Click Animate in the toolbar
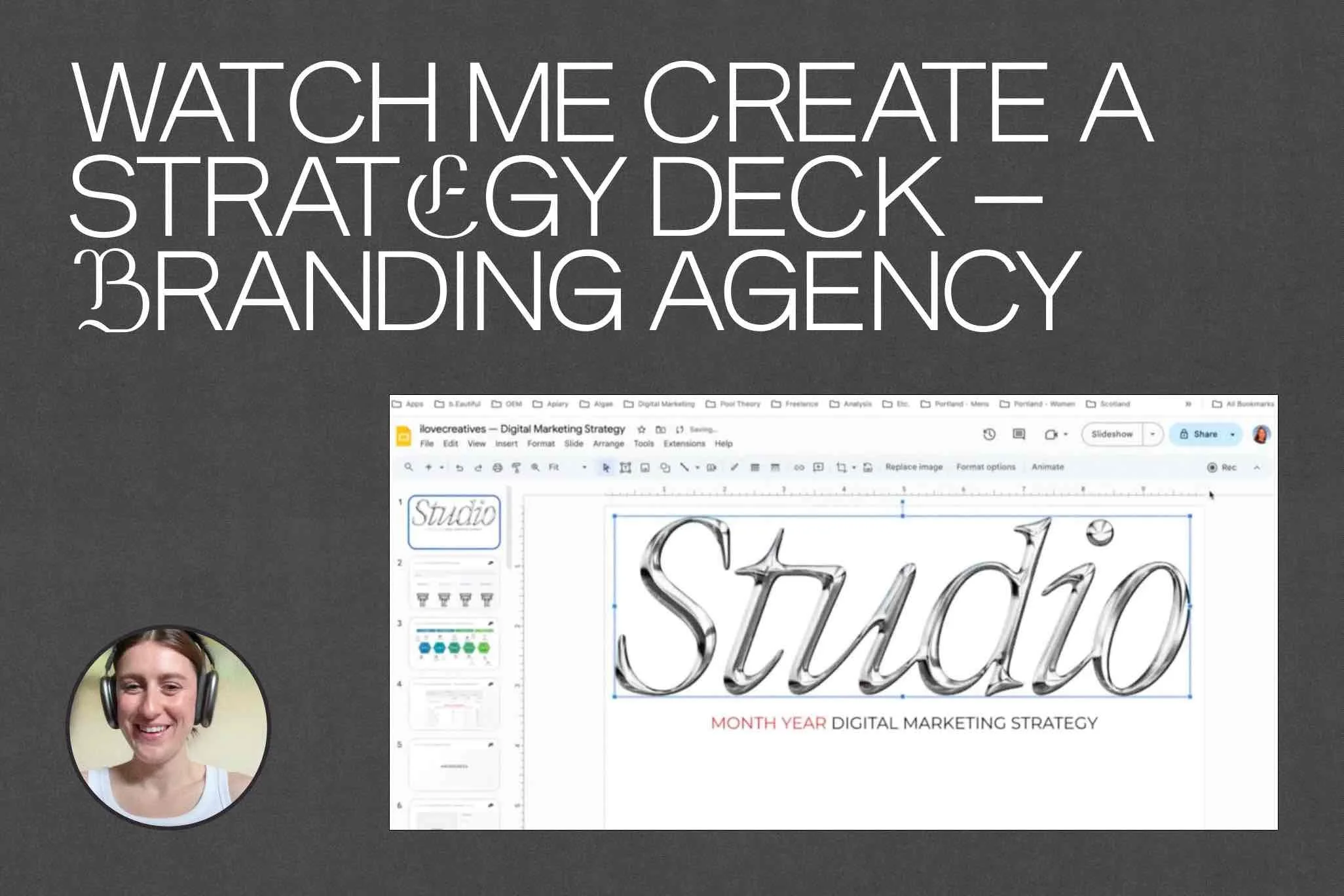 1047,467
